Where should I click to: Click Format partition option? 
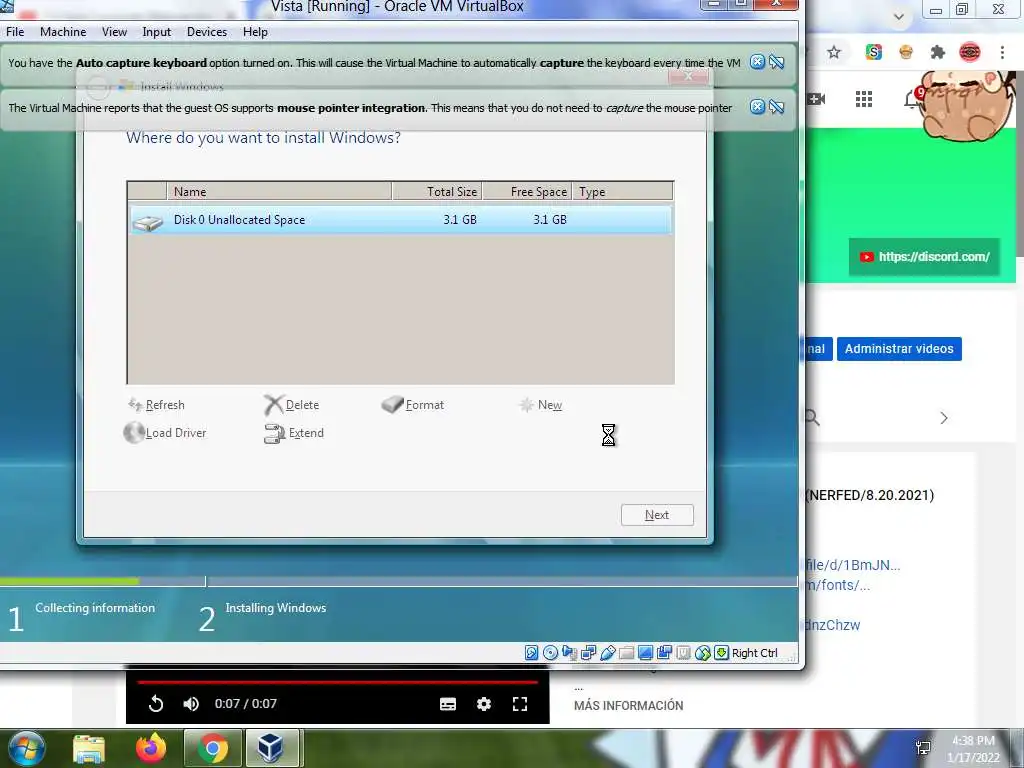(x=413, y=405)
